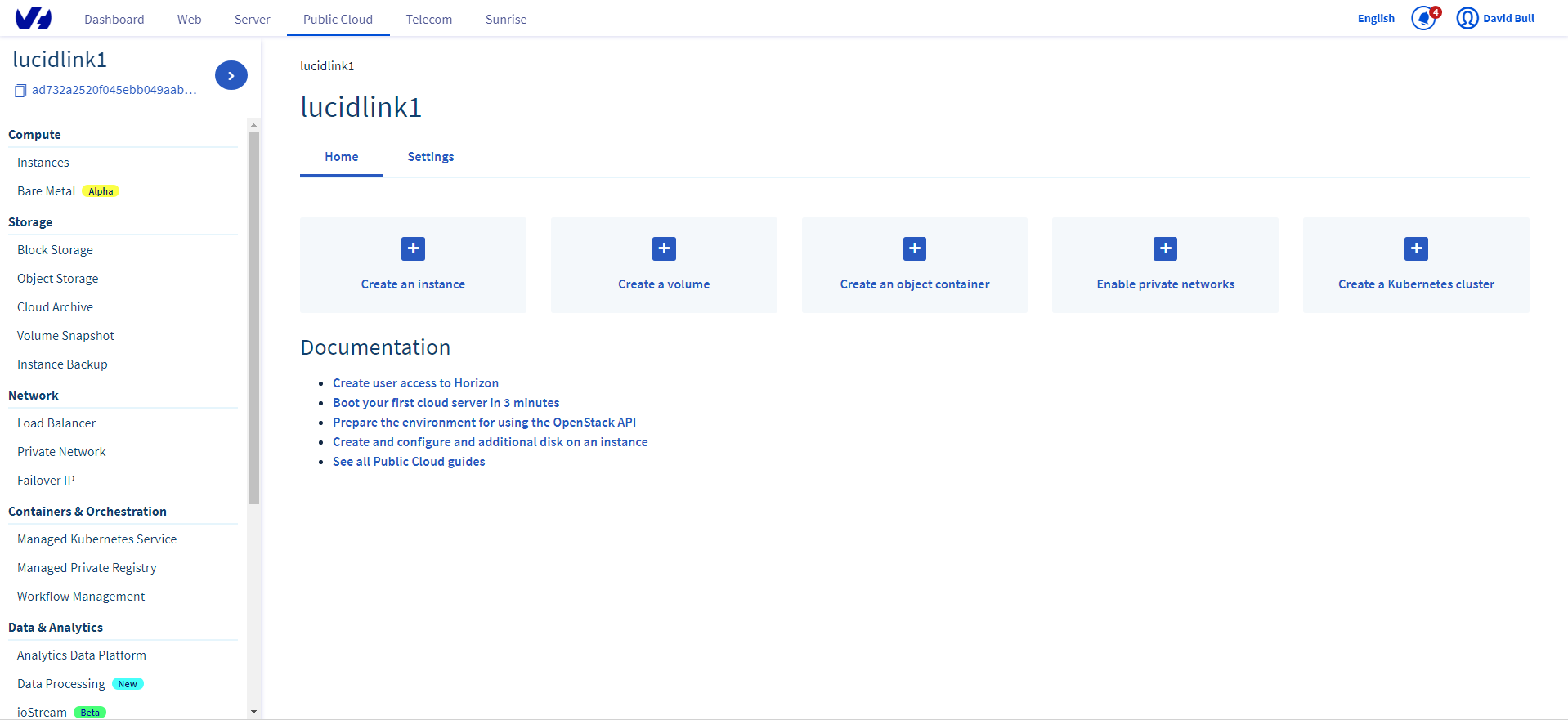The width and height of the screenshot is (1568, 720).
Task: Copy the project ID with the copy icon
Action: [x=20, y=91]
